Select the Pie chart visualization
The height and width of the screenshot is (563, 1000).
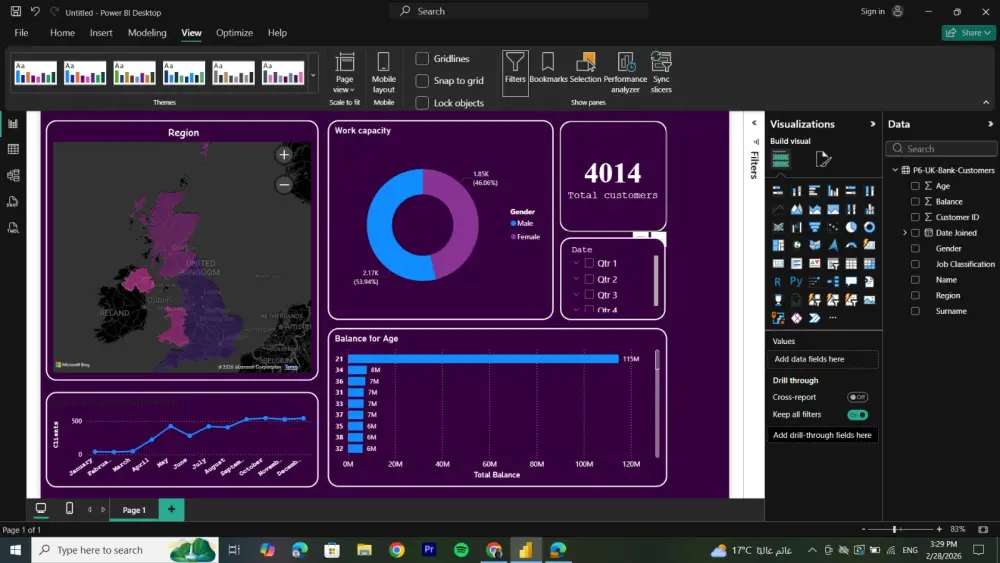point(851,227)
